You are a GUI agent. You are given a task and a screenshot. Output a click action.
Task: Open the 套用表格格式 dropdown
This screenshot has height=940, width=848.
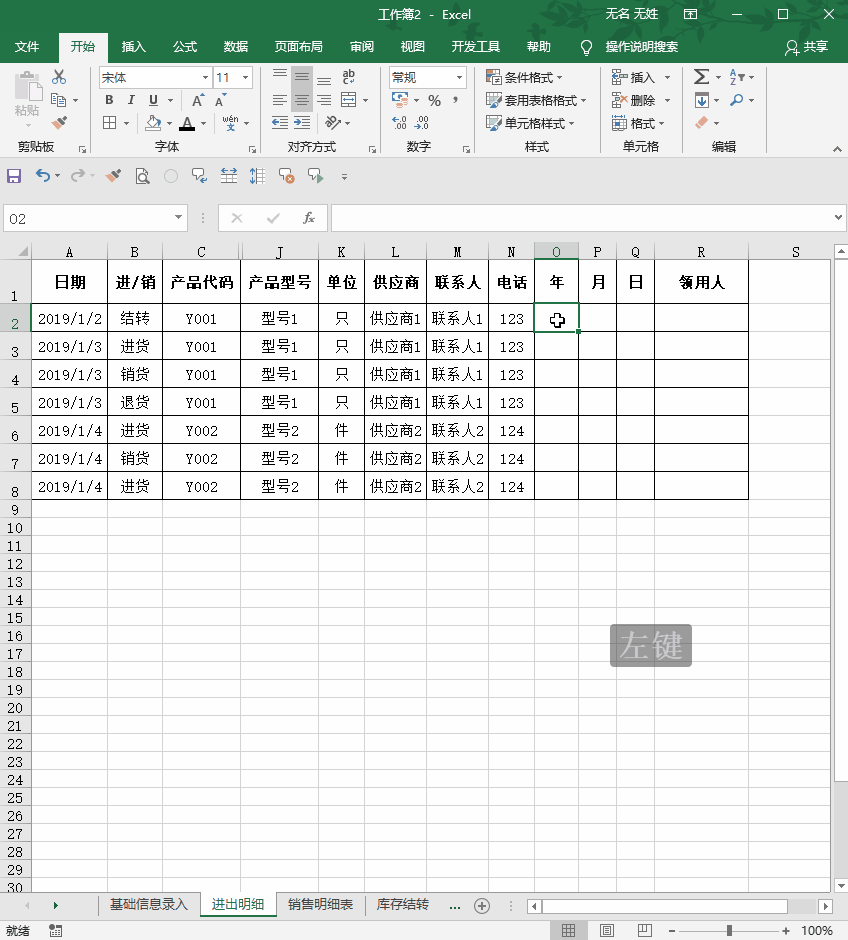click(536, 100)
